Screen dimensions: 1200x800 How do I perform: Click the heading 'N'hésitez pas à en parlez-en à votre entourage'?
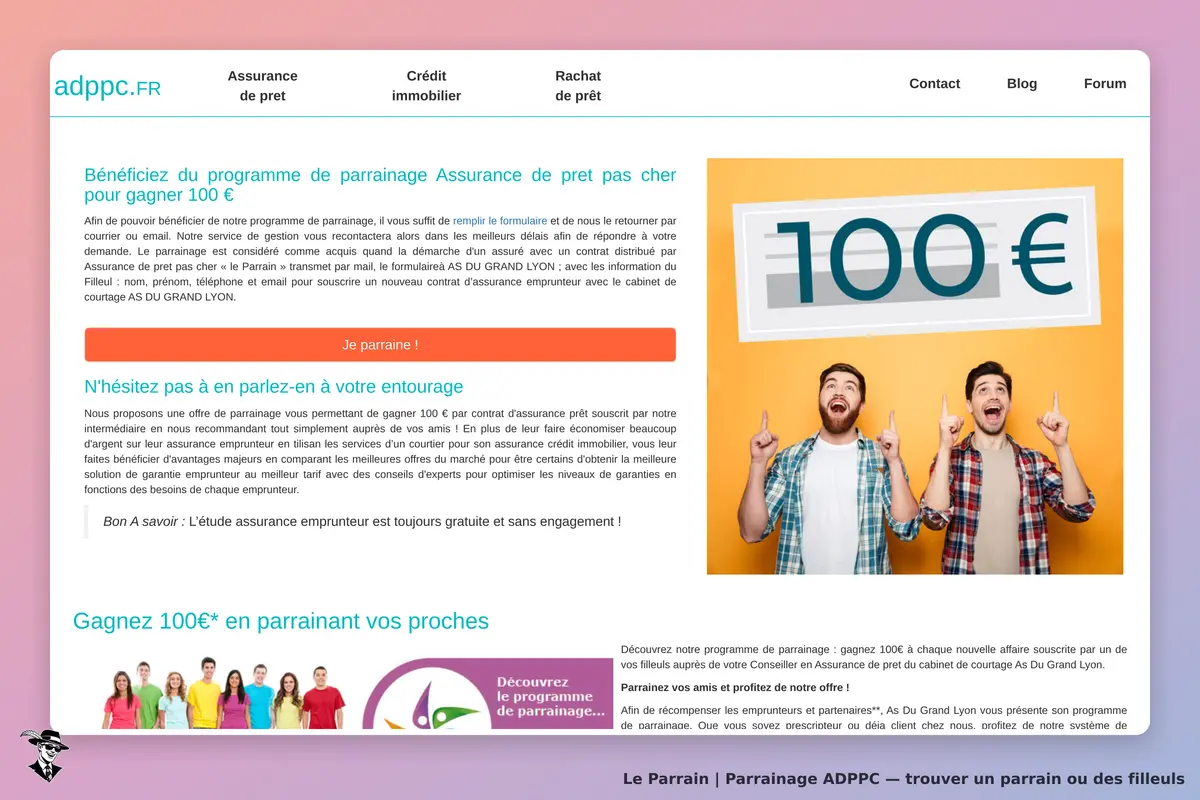tap(274, 386)
